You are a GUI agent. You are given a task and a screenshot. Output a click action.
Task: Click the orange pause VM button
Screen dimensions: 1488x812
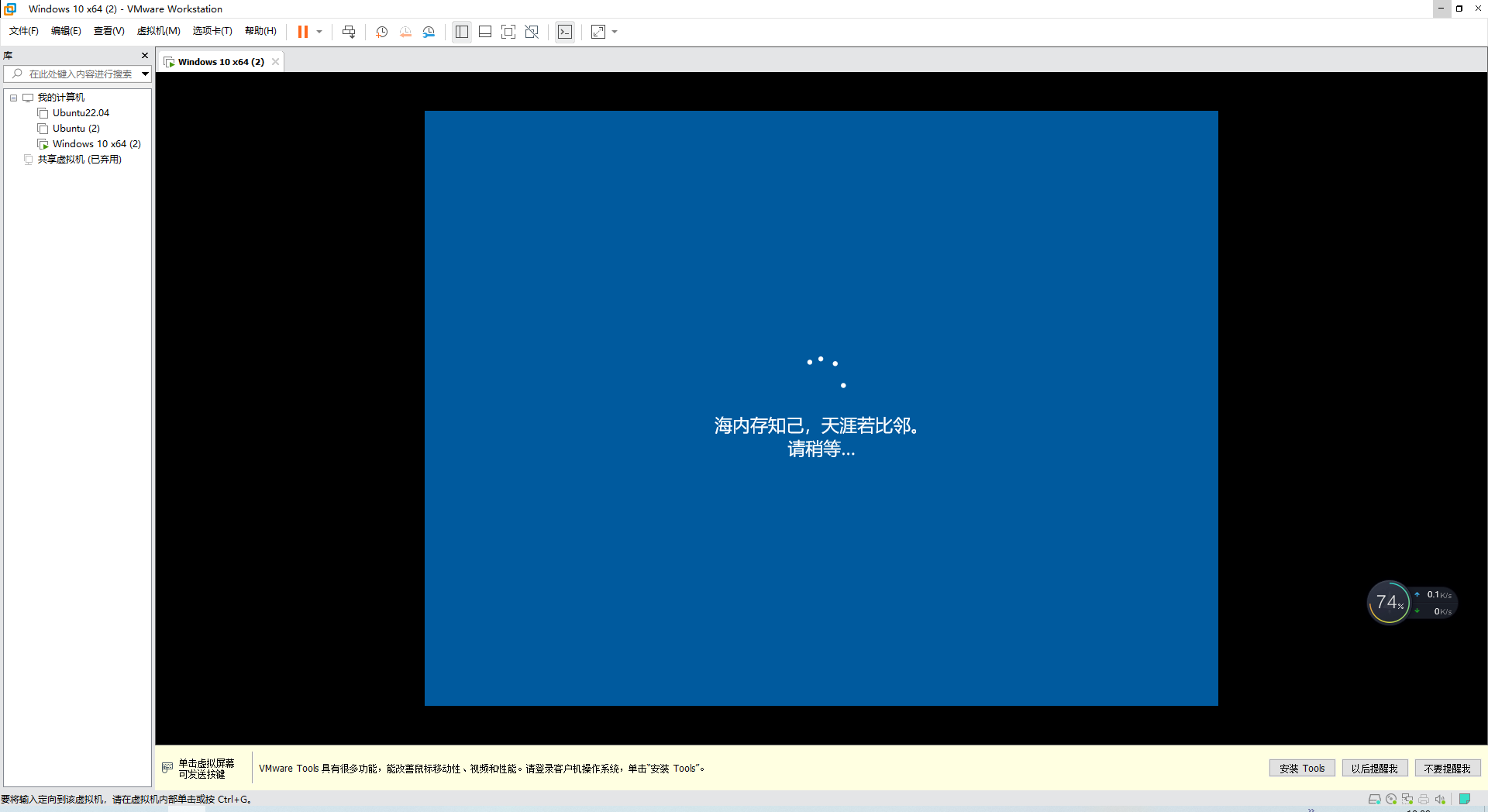point(303,32)
